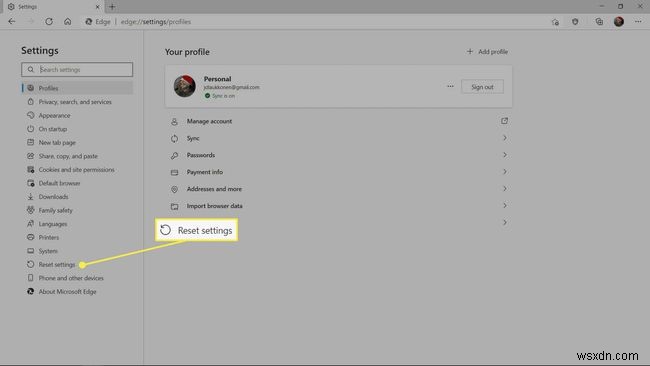Viewport: 650px width, 366px height.
Task: Click the profile avatar in the toolbar
Action: click(619, 22)
